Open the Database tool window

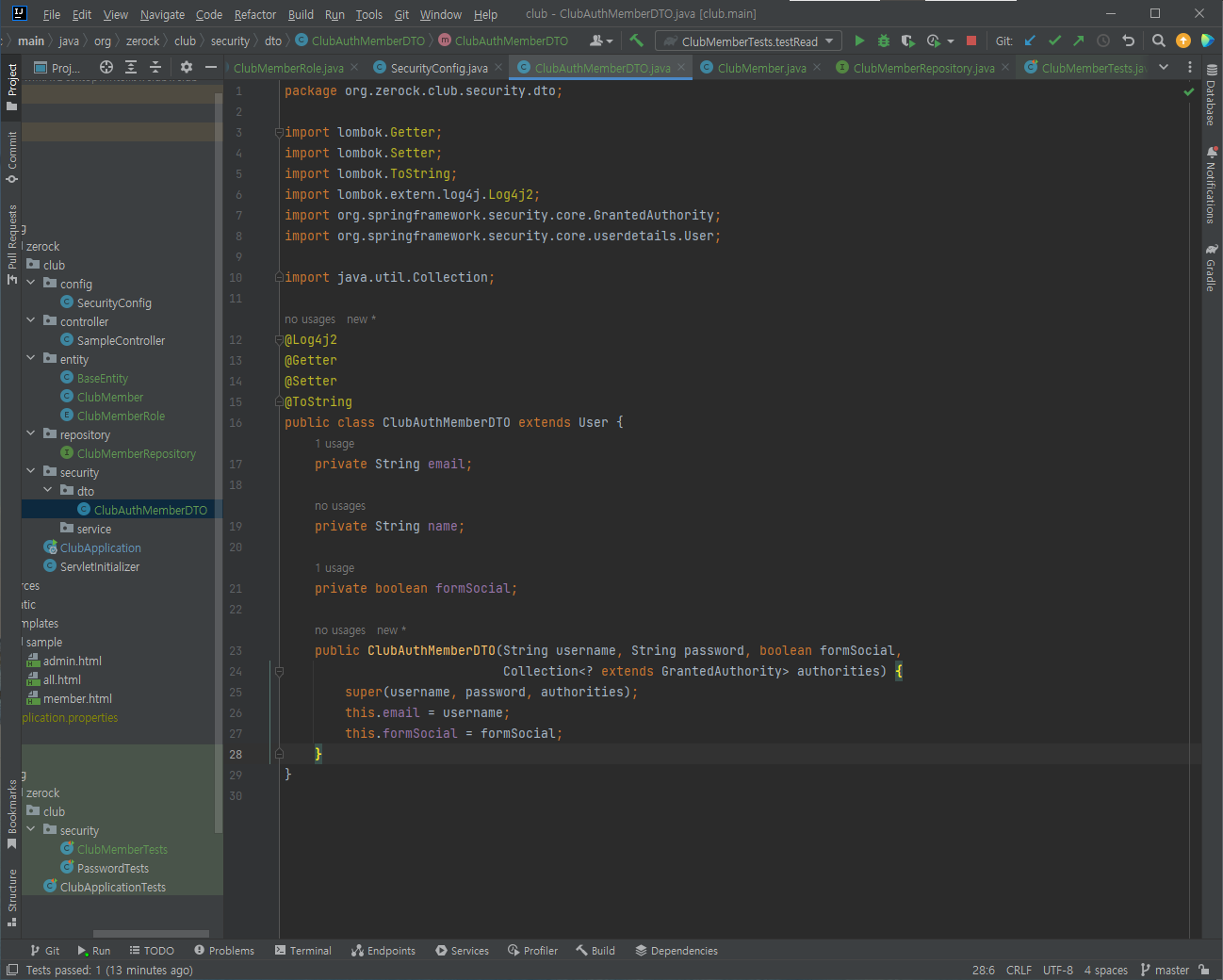[1212, 95]
